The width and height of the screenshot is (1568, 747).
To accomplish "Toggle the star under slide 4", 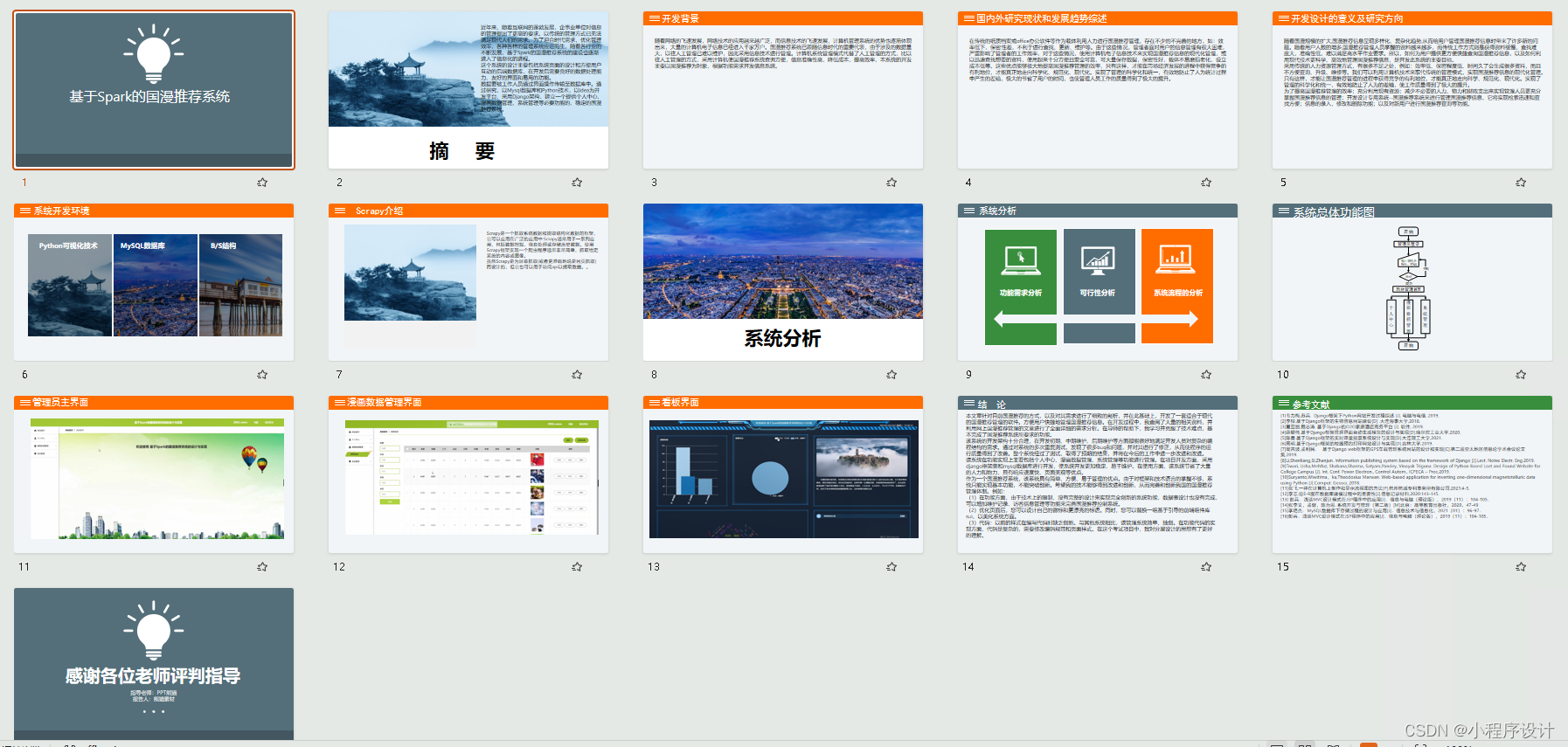I will tap(1206, 183).
